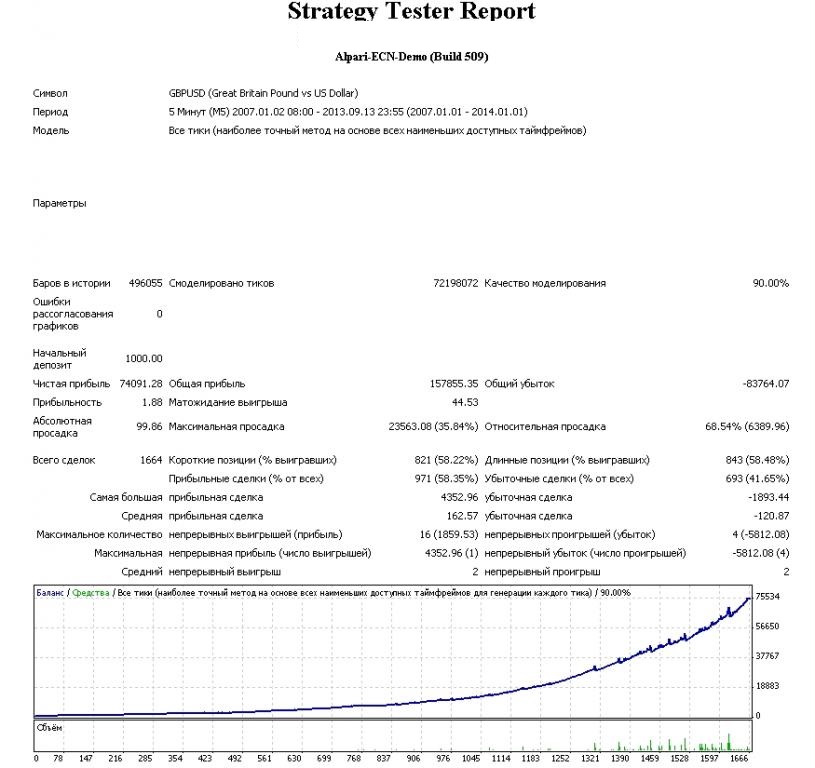Click the Объём label in volume panel
The width and height of the screenshot is (815, 768).
tap(49, 728)
